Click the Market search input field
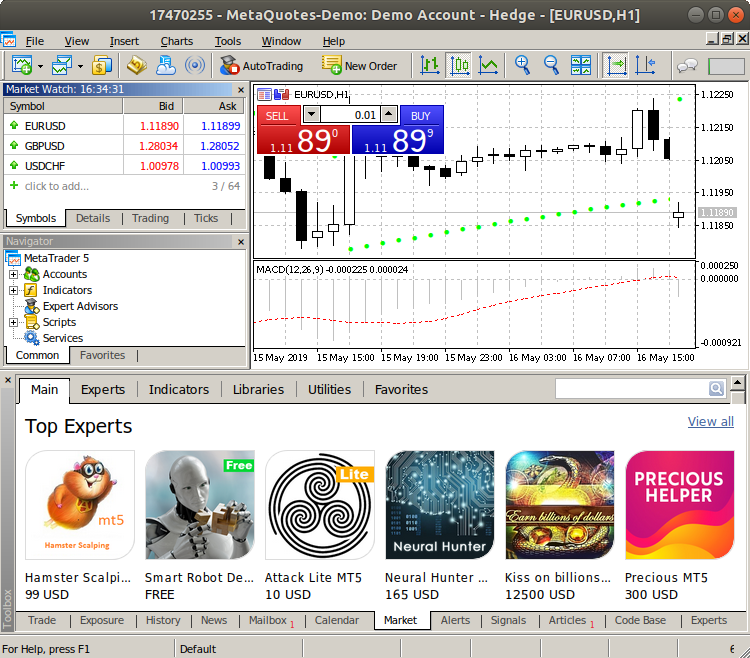Viewport: 750px width, 658px height. tap(632, 389)
